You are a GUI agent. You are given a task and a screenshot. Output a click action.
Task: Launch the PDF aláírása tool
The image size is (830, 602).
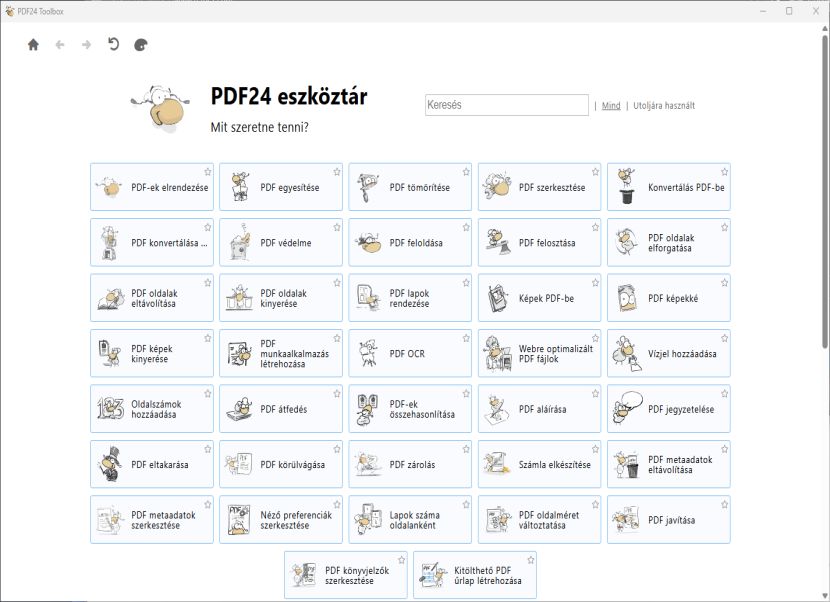(x=539, y=409)
